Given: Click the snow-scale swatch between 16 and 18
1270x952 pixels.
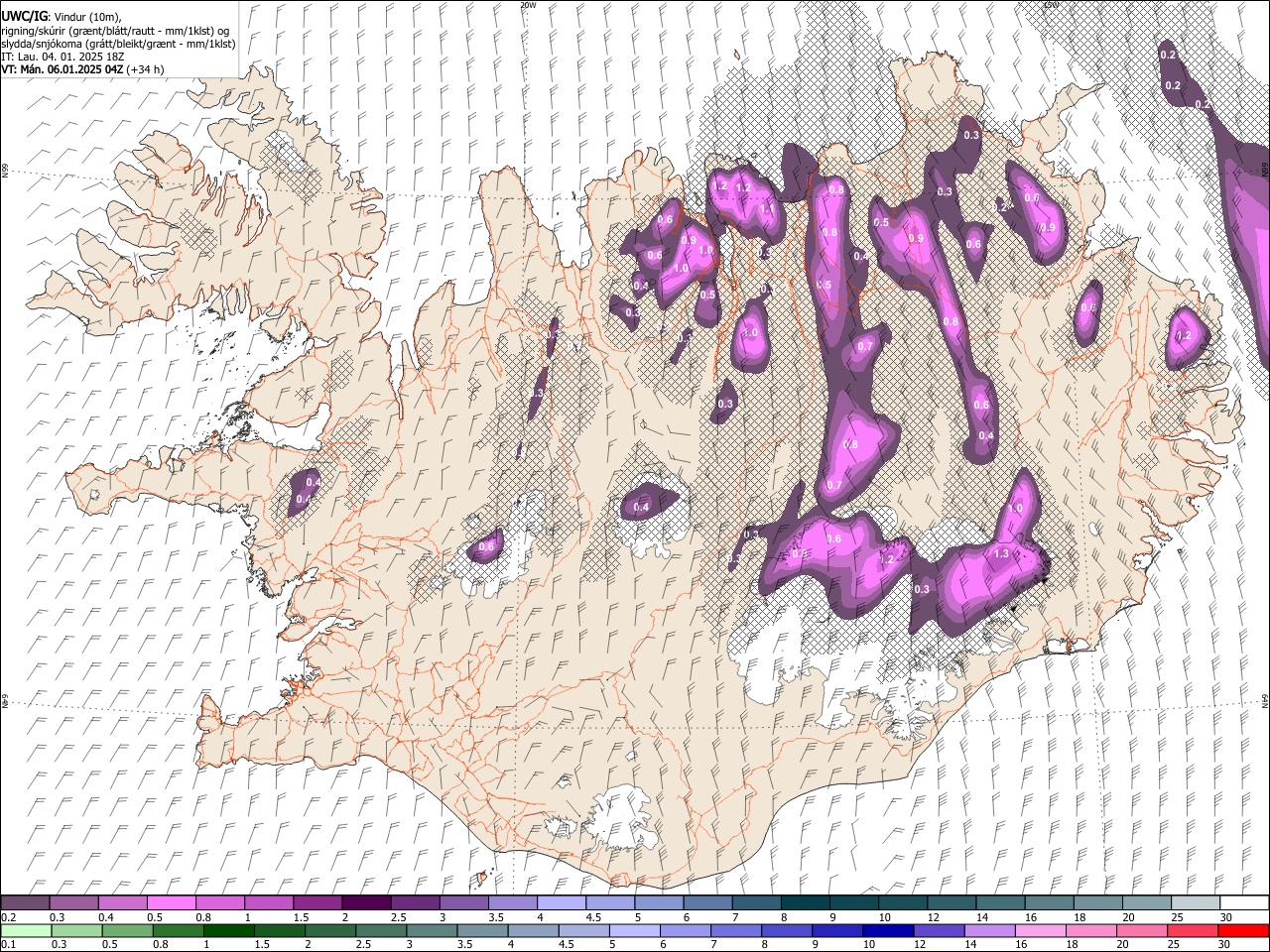Looking at the screenshot, I should (x=1048, y=902).
